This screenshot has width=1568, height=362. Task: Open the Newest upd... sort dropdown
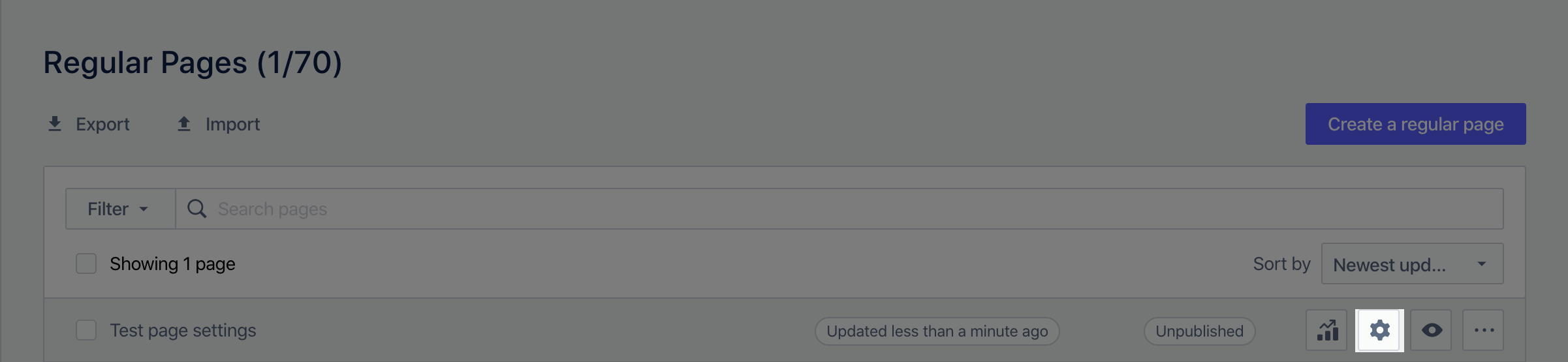[x=1412, y=264]
